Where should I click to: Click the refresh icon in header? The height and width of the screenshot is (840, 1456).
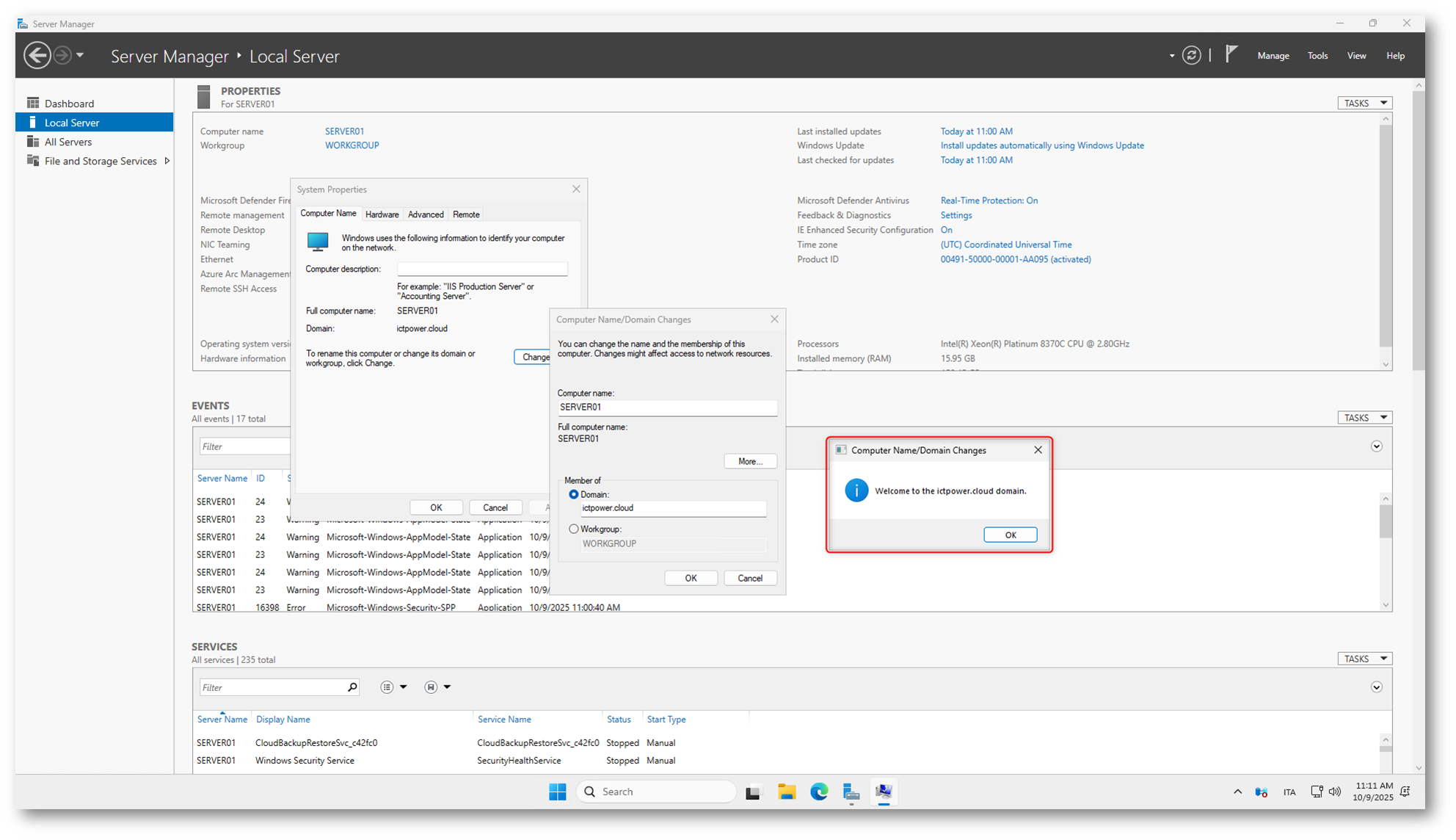pos(1191,56)
